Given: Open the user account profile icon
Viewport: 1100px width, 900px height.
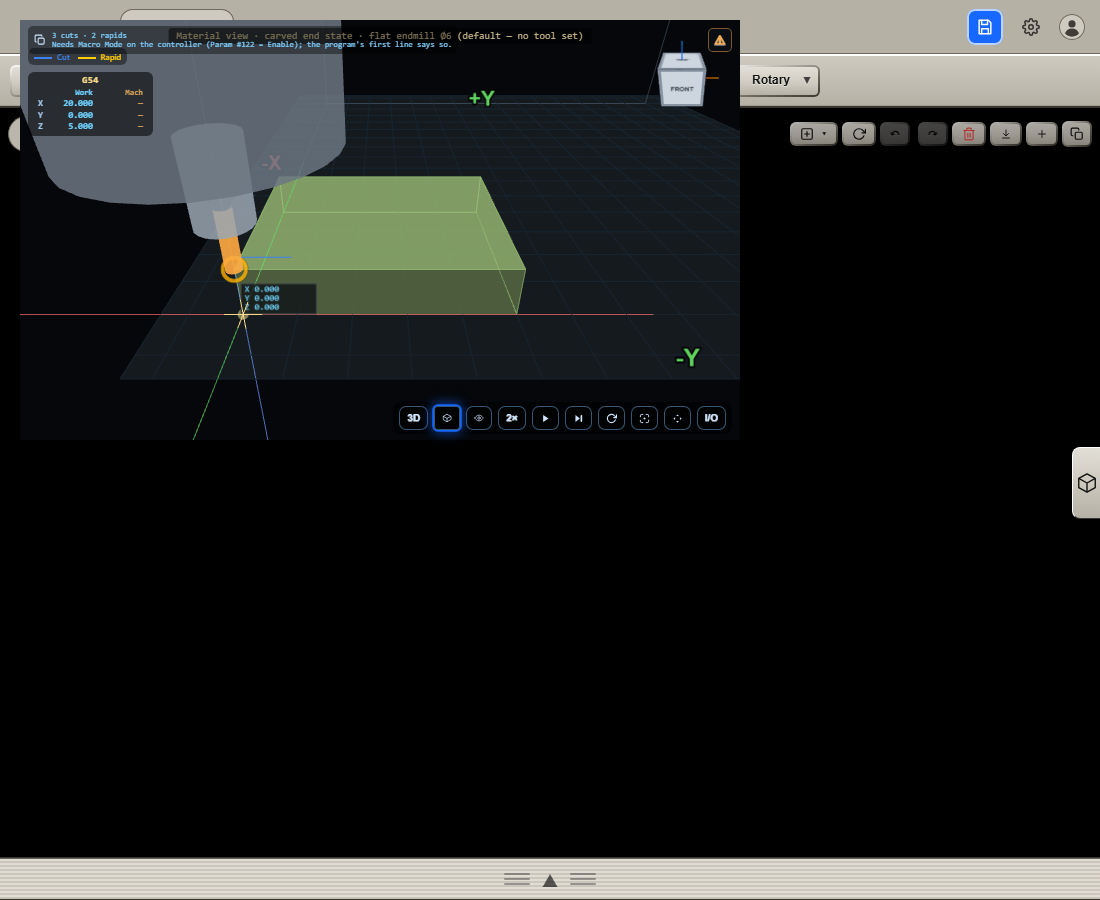Looking at the screenshot, I should tap(1072, 27).
